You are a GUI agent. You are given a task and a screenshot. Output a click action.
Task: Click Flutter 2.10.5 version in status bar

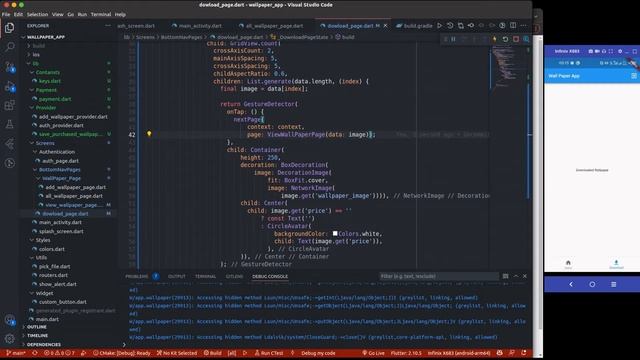pos(406,353)
